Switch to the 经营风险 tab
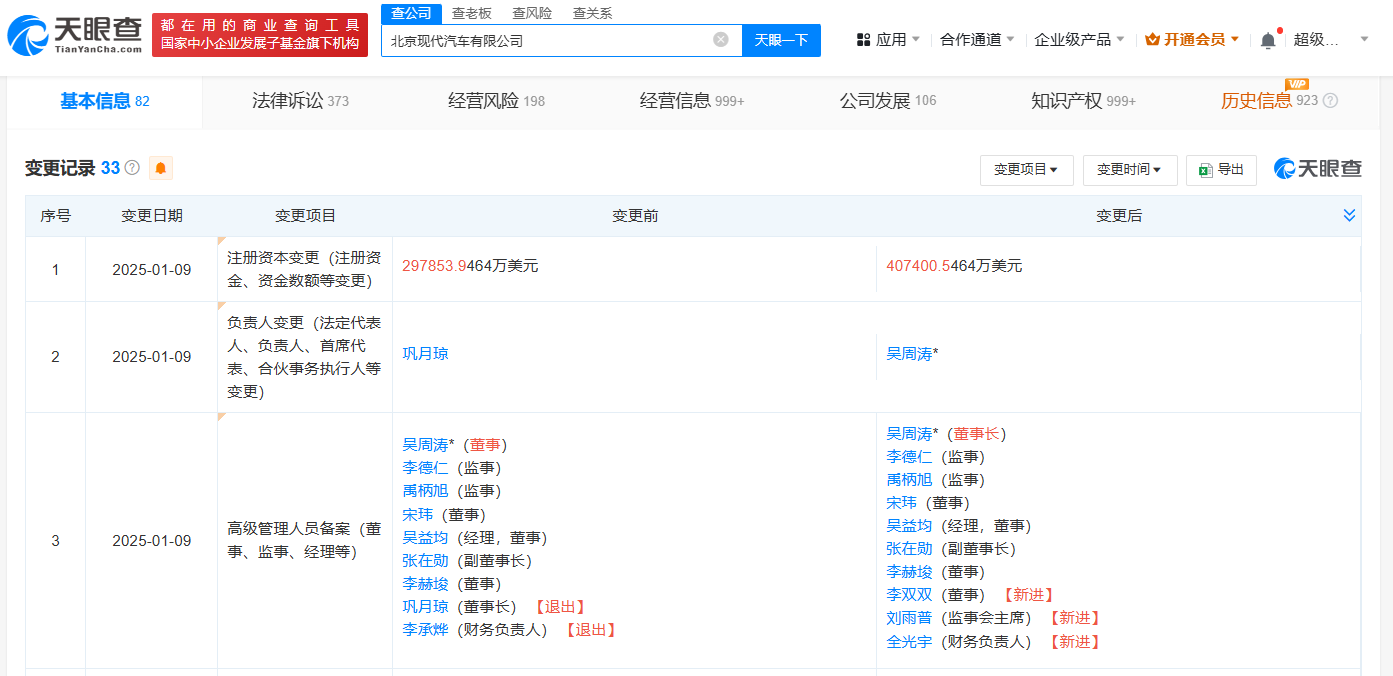1393x676 pixels. [x=496, y=101]
